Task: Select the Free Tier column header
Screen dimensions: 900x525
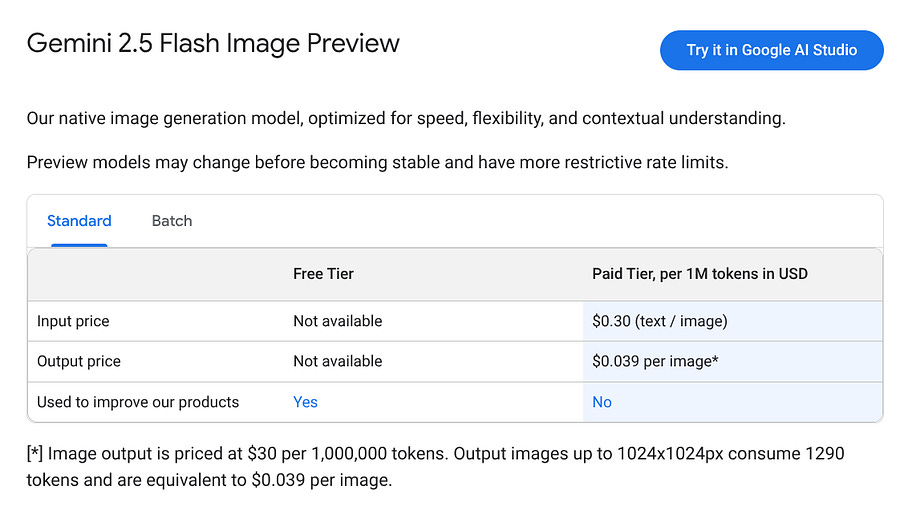Action: [x=323, y=274]
